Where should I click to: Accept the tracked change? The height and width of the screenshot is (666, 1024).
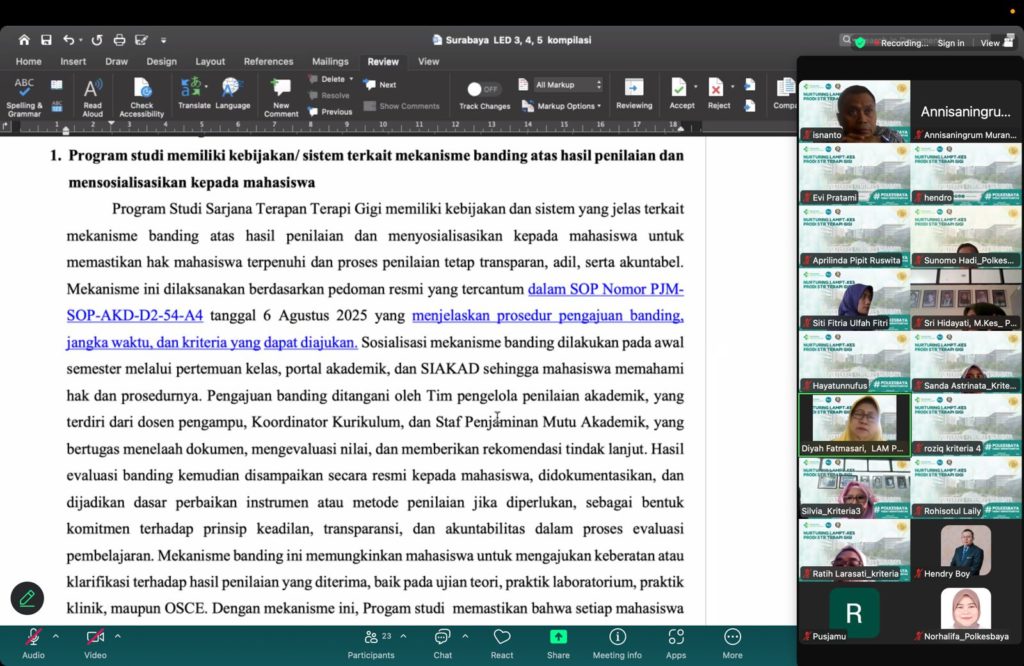[x=681, y=93]
